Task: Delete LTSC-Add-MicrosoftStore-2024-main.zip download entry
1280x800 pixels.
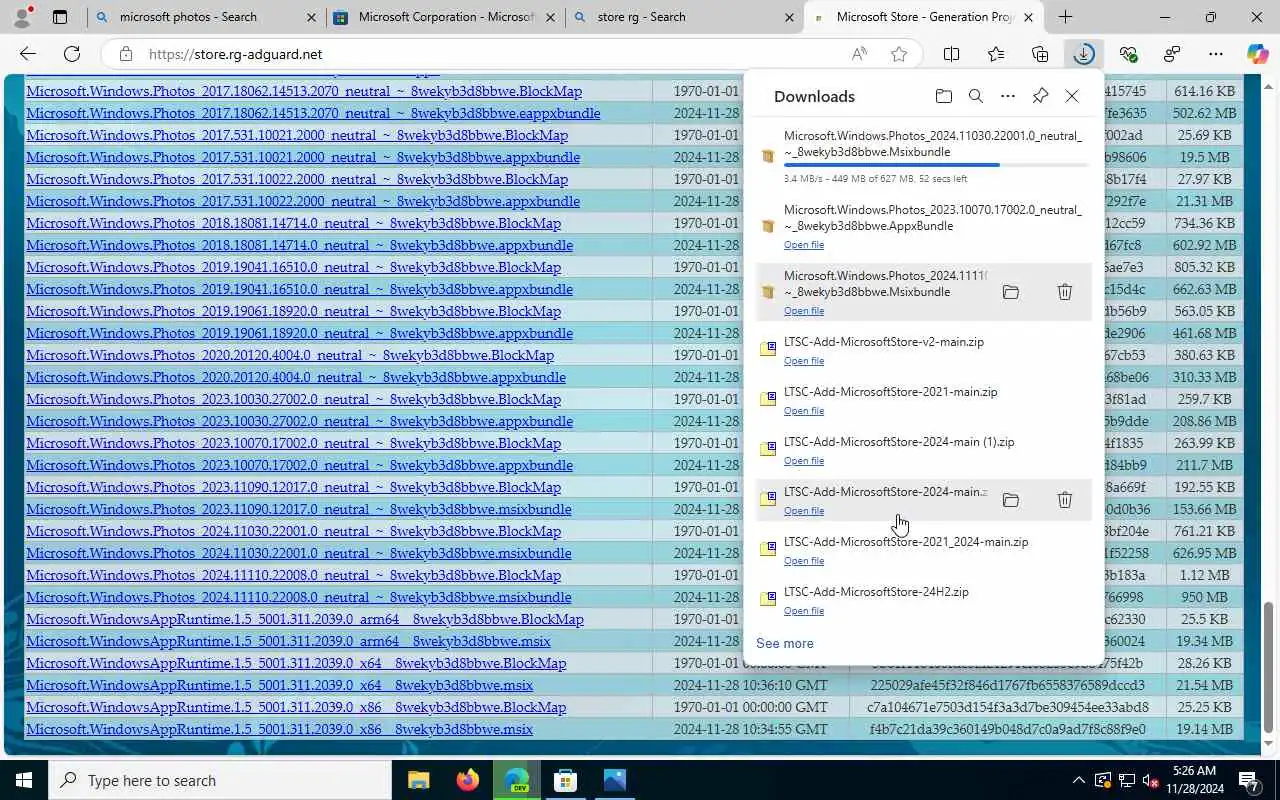Action: (x=1065, y=500)
